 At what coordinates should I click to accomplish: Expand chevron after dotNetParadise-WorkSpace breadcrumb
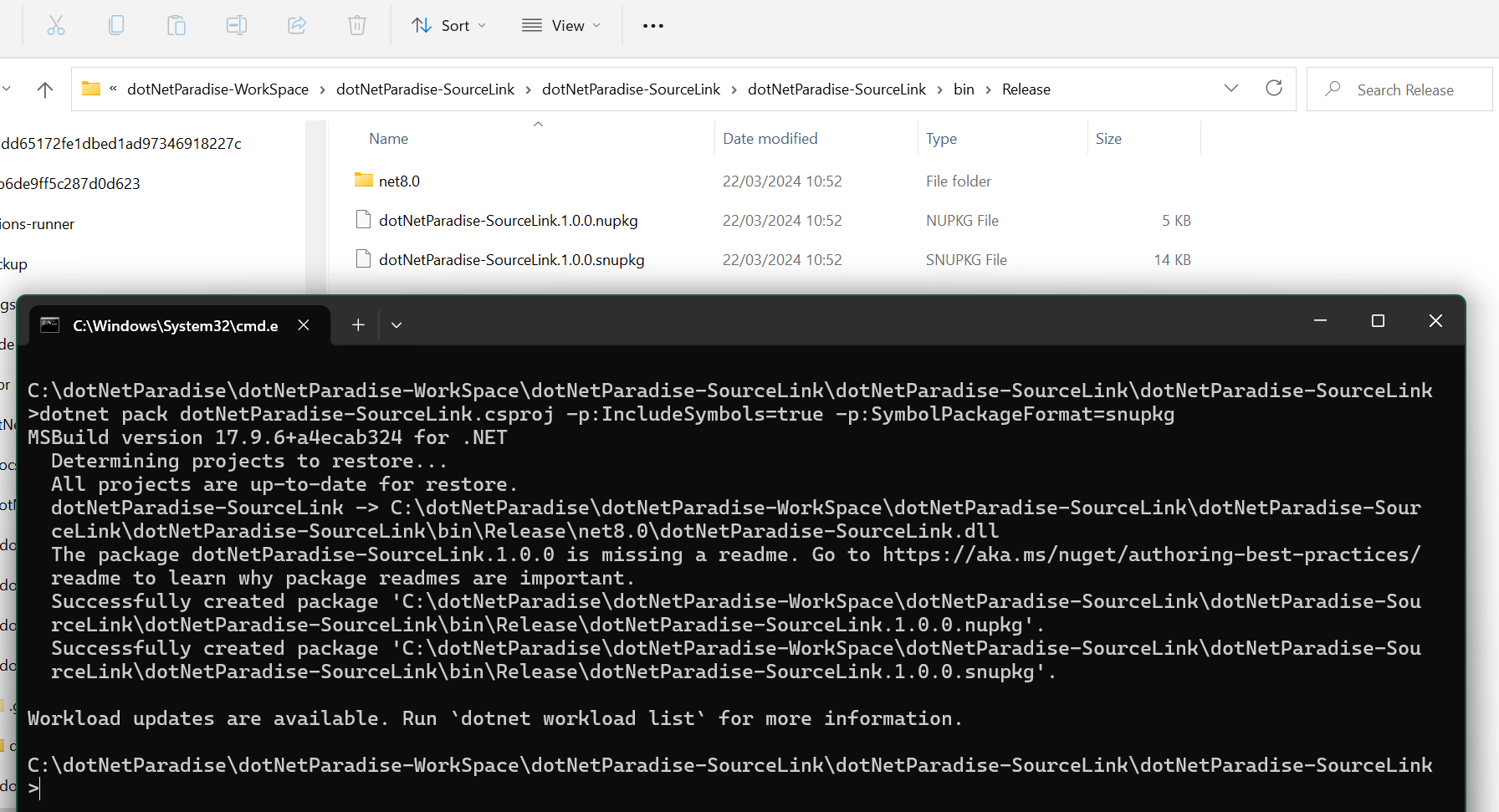click(x=323, y=89)
